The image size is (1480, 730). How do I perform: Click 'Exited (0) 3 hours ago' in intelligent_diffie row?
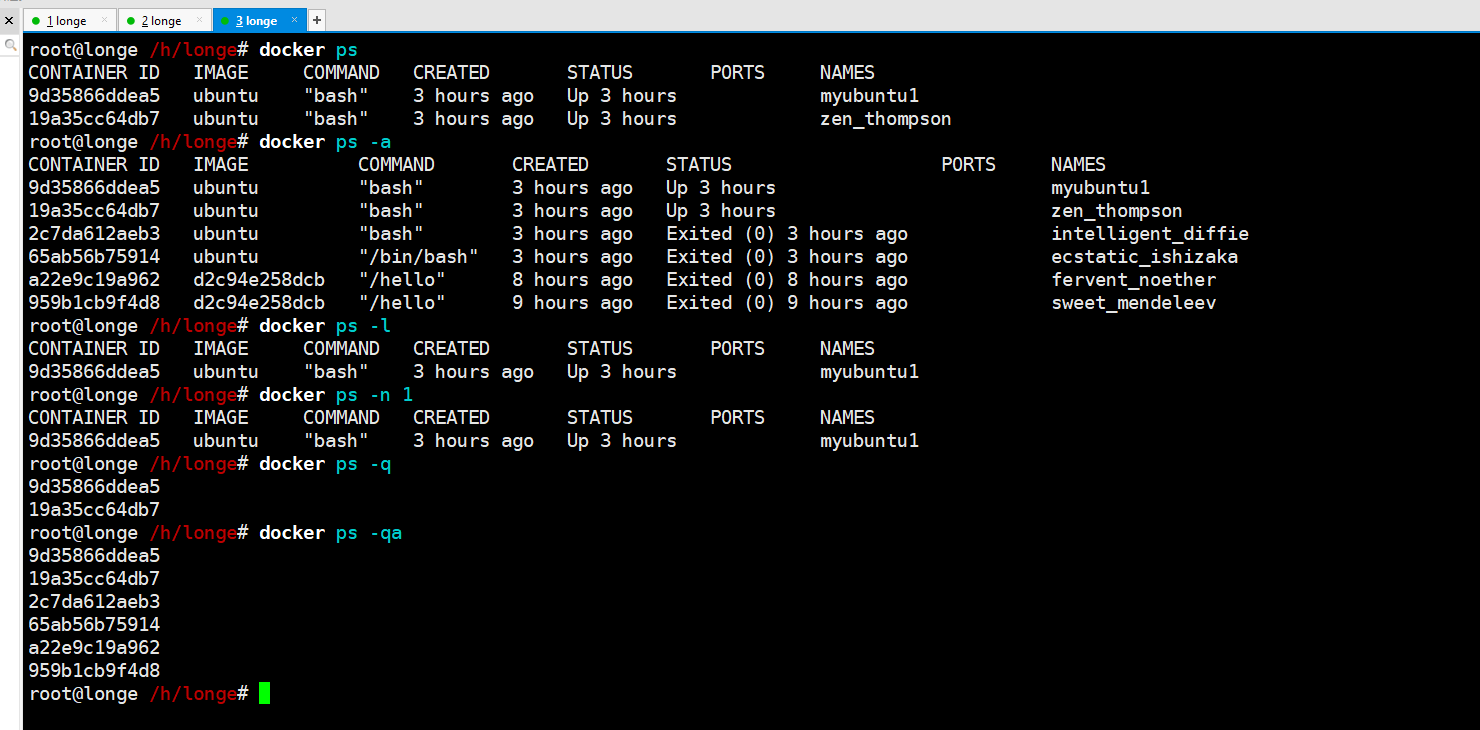coord(787,234)
